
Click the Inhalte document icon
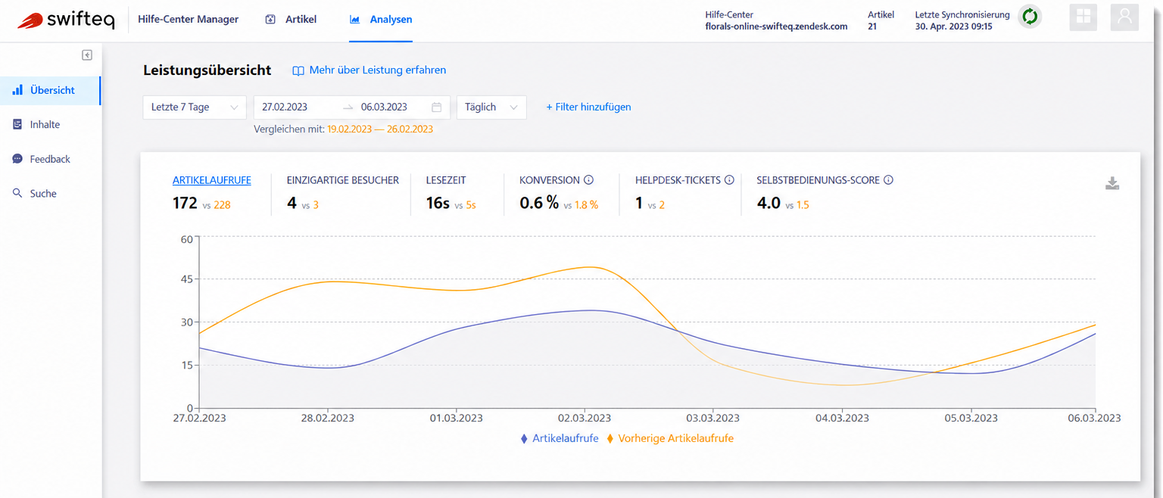pyautogui.click(x=18, y=125)
